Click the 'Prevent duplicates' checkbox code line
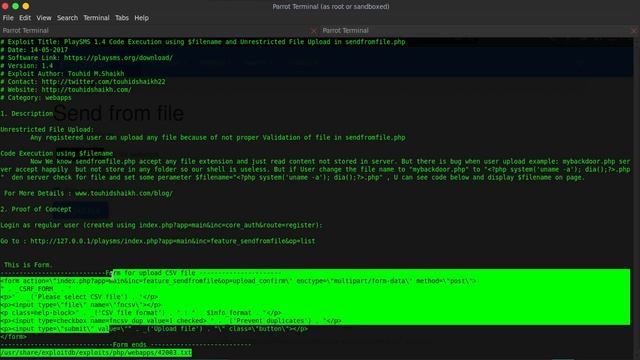Viewport: 640px width, 360px height. coord(171,321)
